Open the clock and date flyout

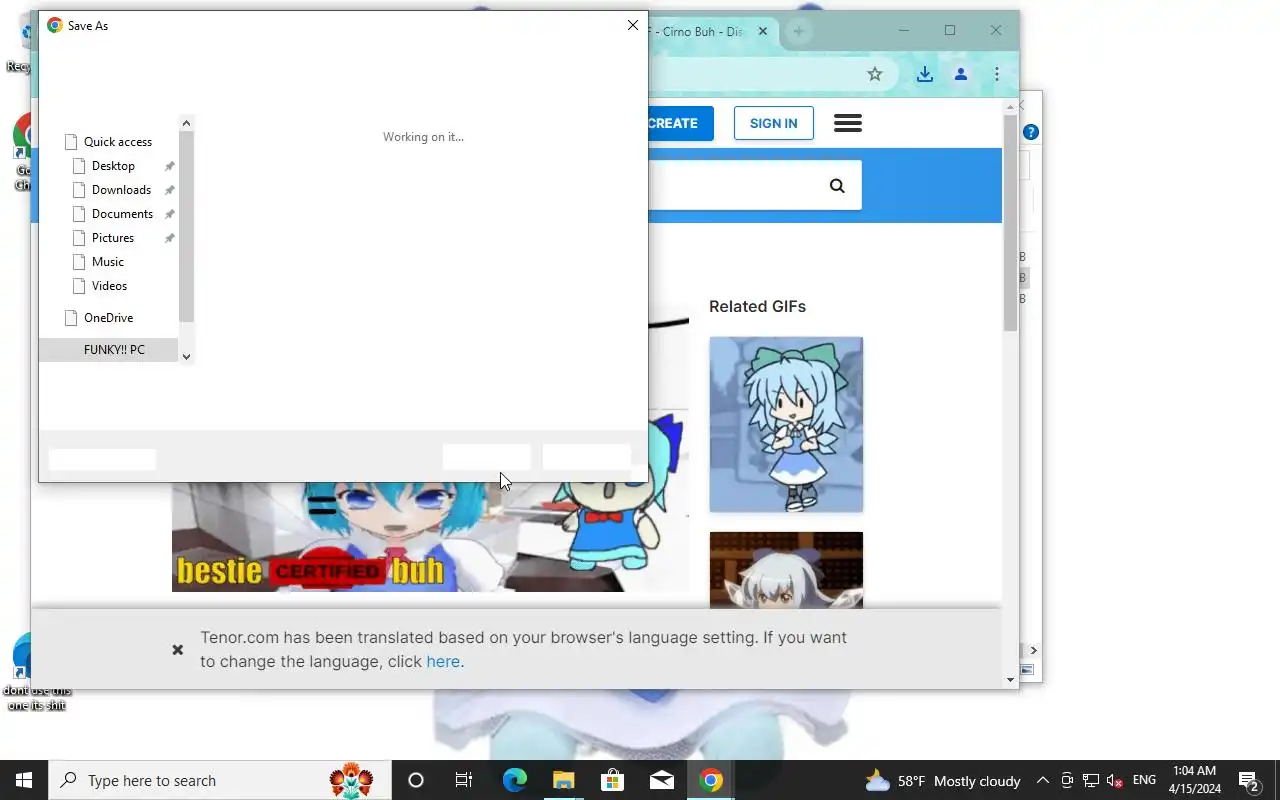1195,780
